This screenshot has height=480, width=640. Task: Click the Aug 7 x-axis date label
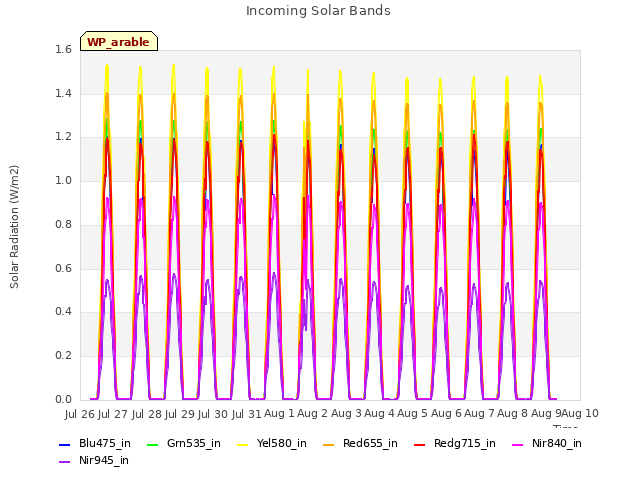pyautogui.click(x=479, y=413)
